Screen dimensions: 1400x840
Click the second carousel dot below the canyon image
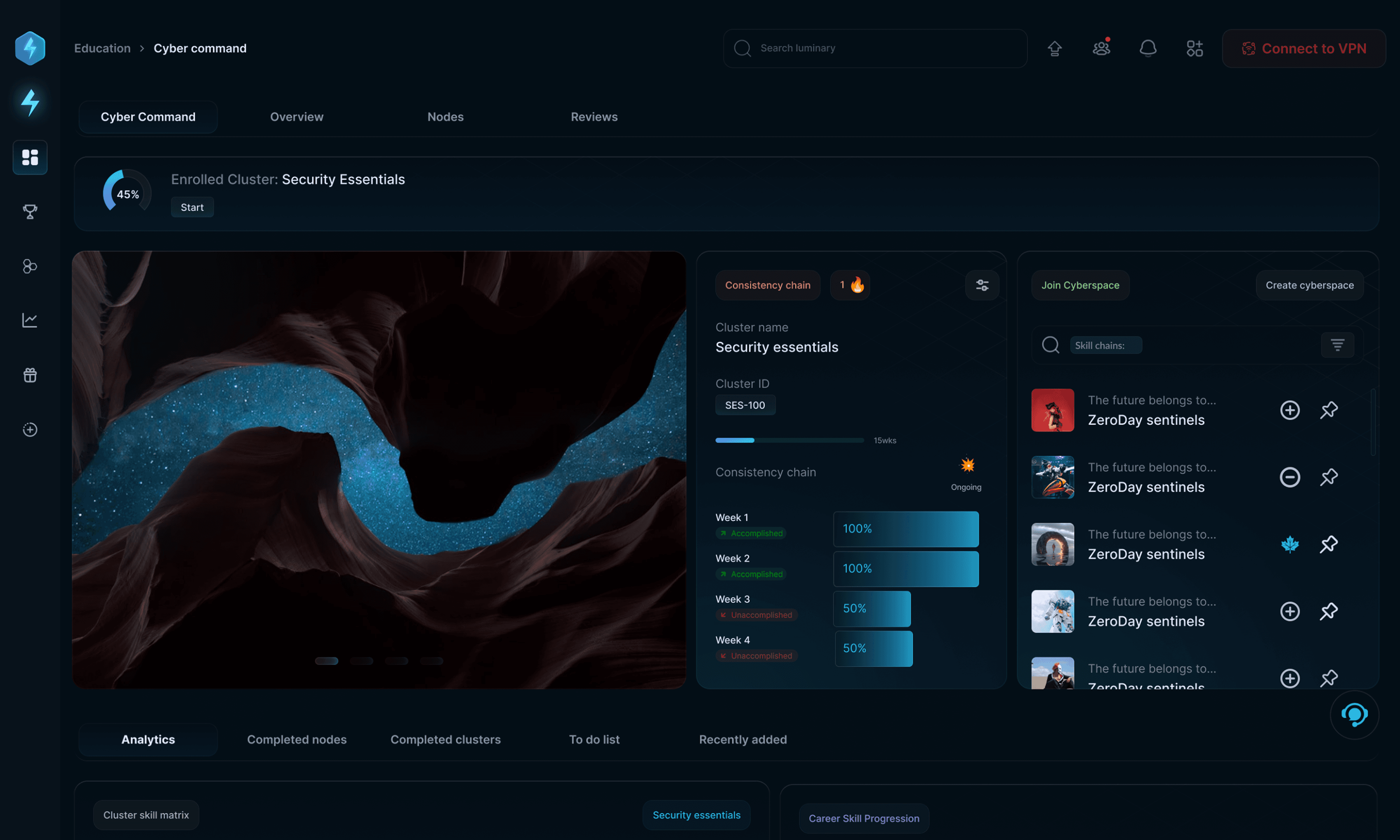click(362, 661)
